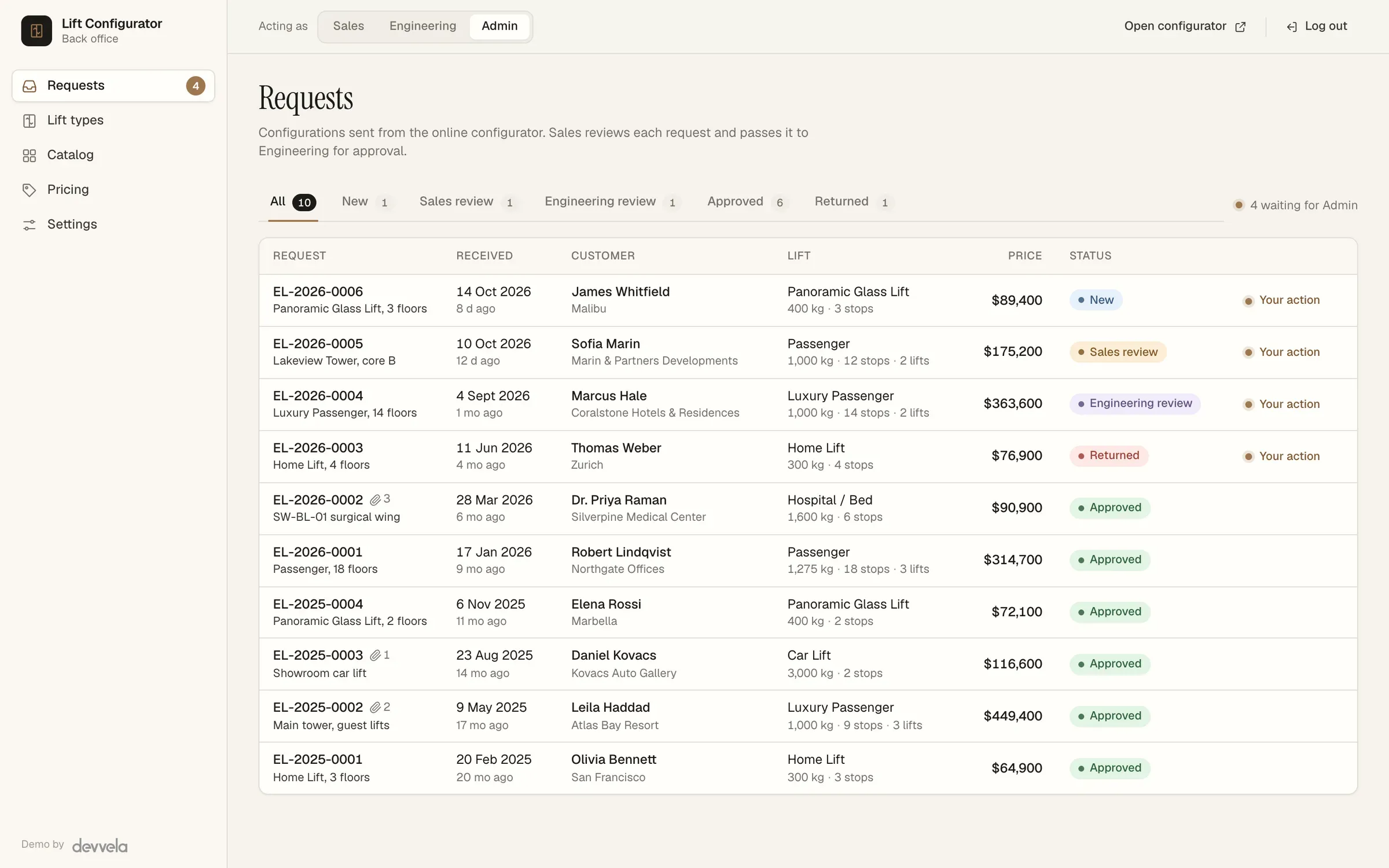The image size is (1389, 868).
Task: Select the Admin role
Action: (499, 26)
